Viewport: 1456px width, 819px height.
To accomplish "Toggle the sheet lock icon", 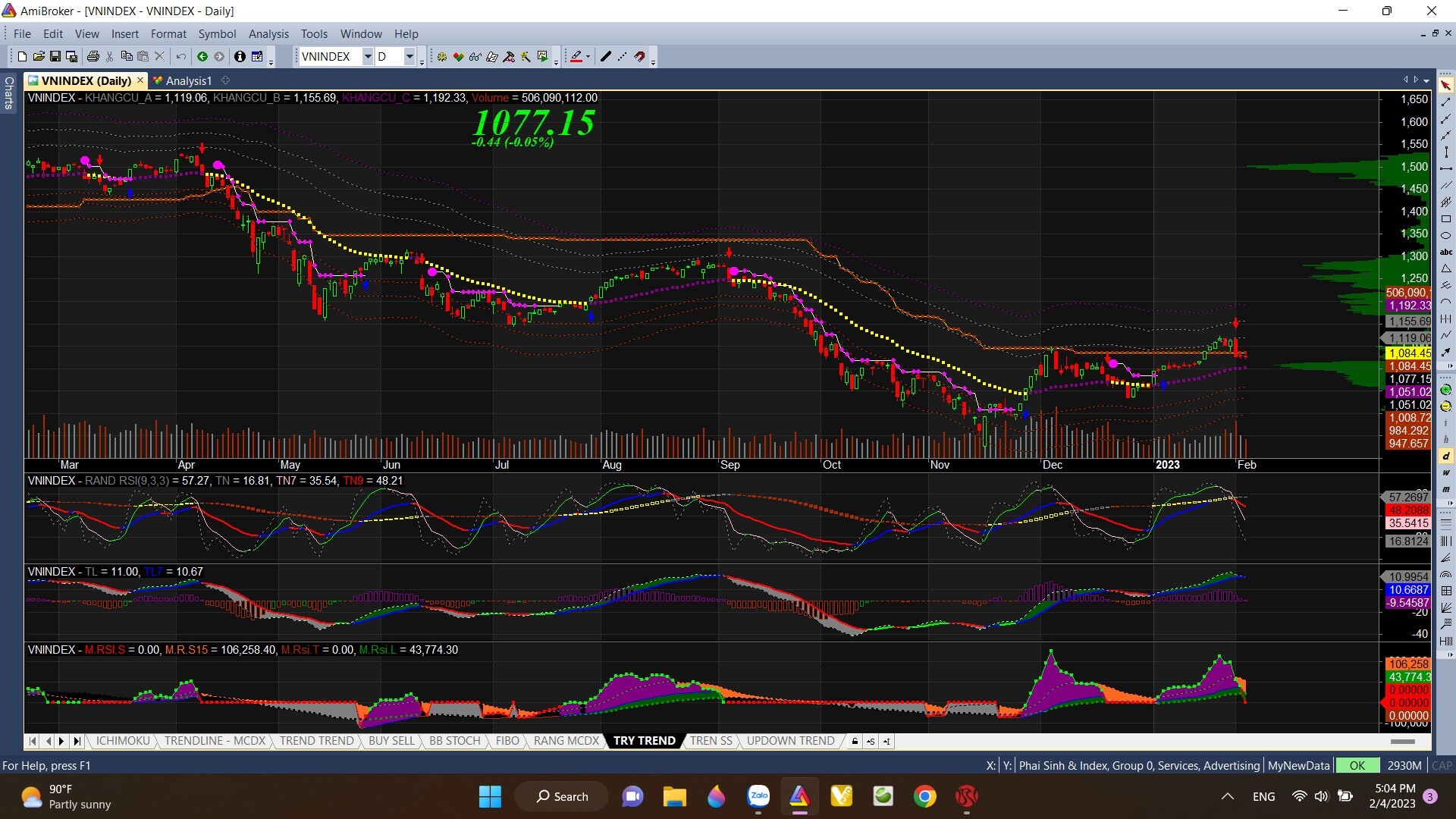I will click(x=855, y=741).
